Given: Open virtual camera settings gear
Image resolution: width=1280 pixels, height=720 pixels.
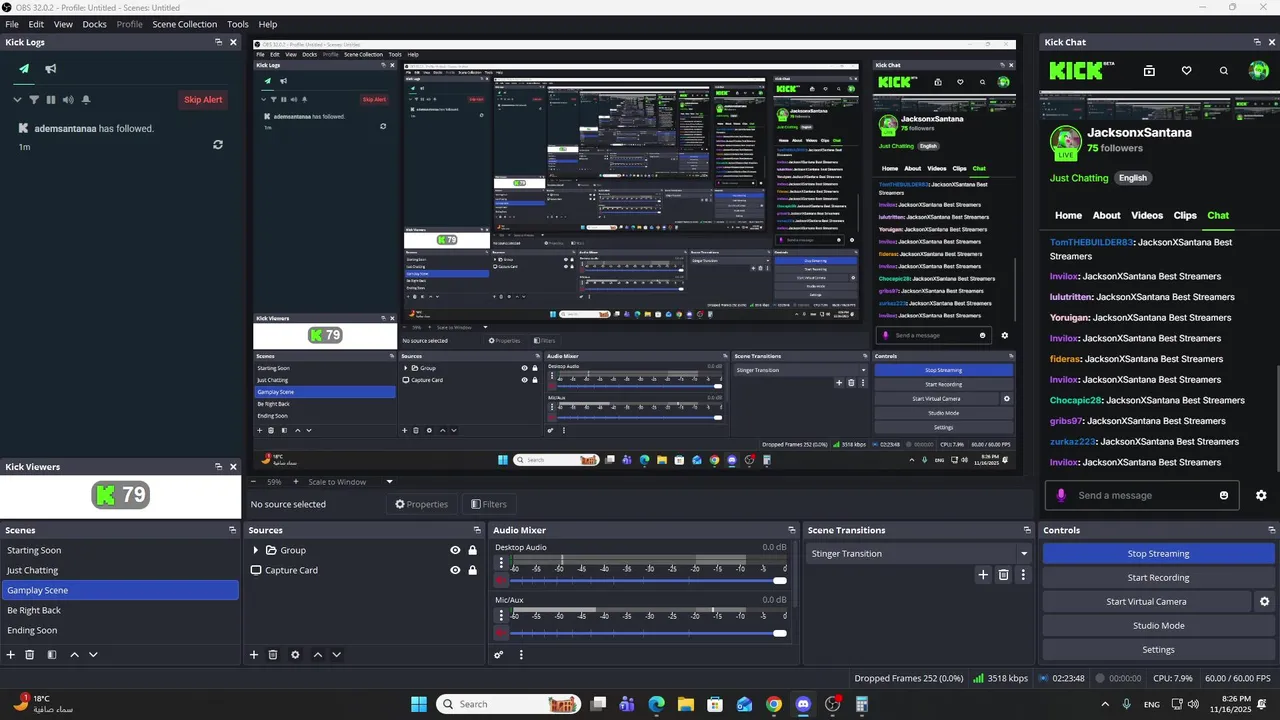Looking at the screenshot, I should pyautogui.click(x=1264, y=602).
